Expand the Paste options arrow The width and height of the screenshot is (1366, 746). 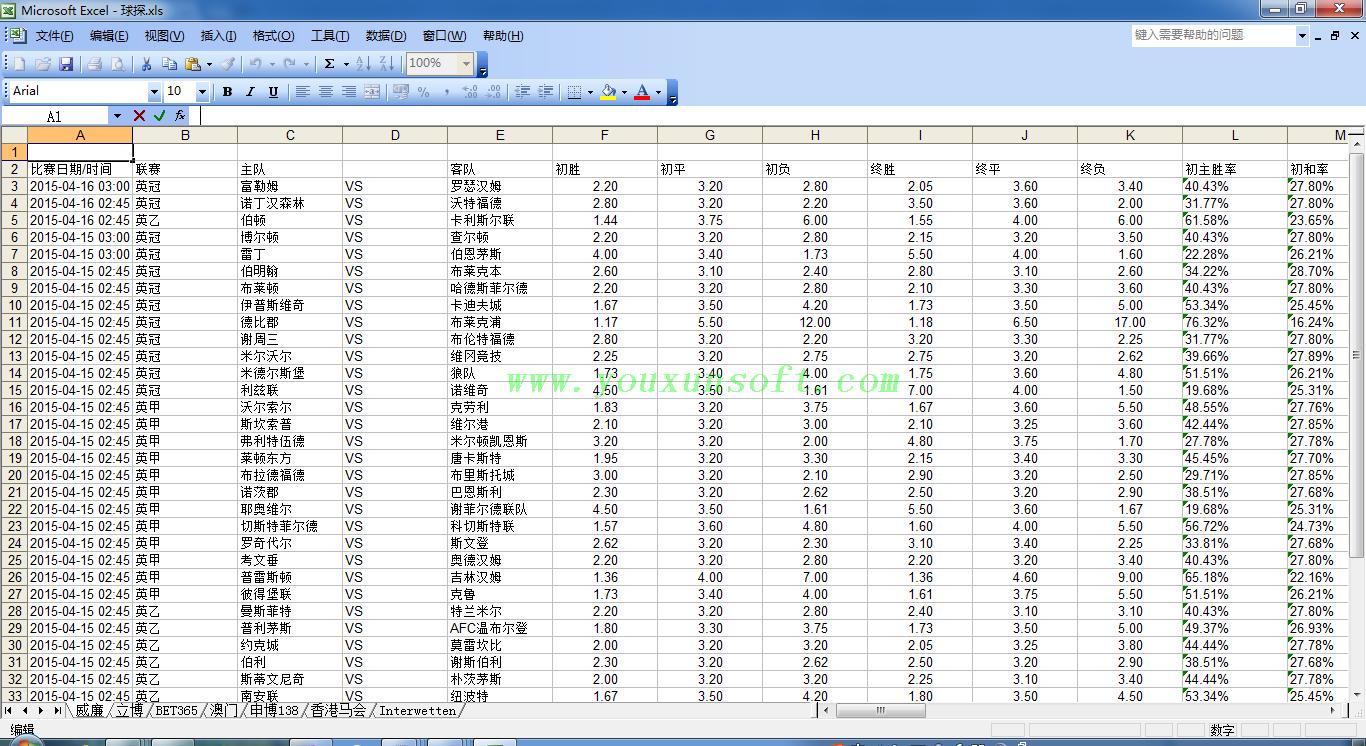click(x=208, y=64)
